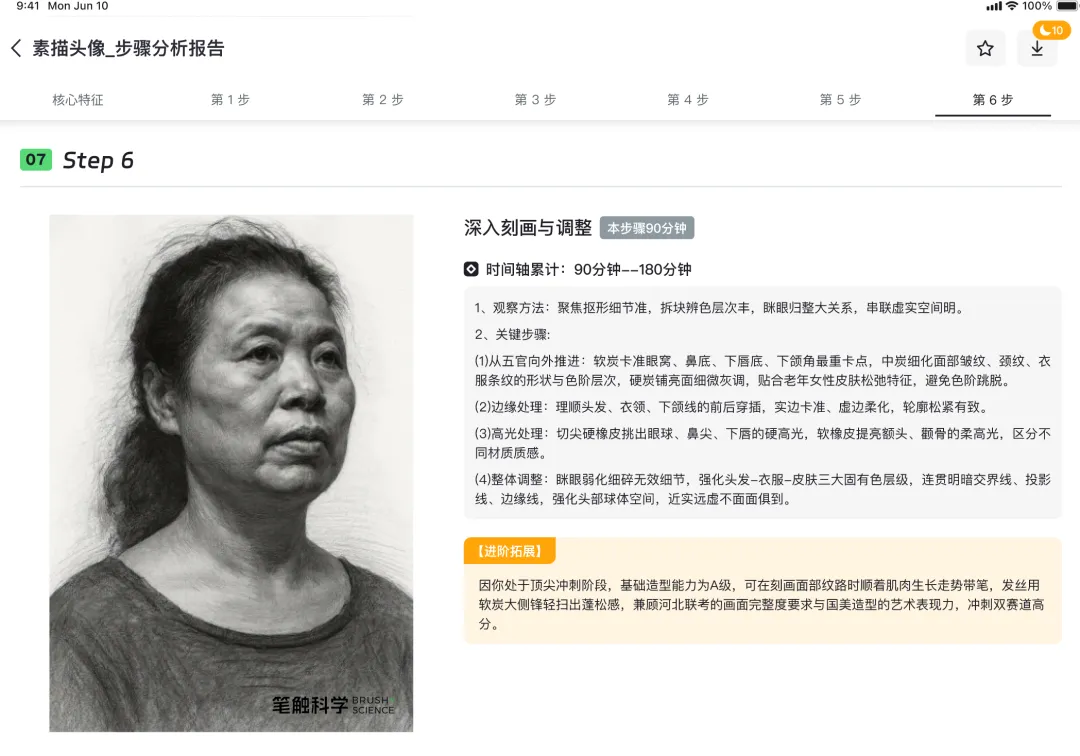This screenshot has width=1080, height=756.
Task: Switch to the 核心特征 tab
Action: [78, 100]
